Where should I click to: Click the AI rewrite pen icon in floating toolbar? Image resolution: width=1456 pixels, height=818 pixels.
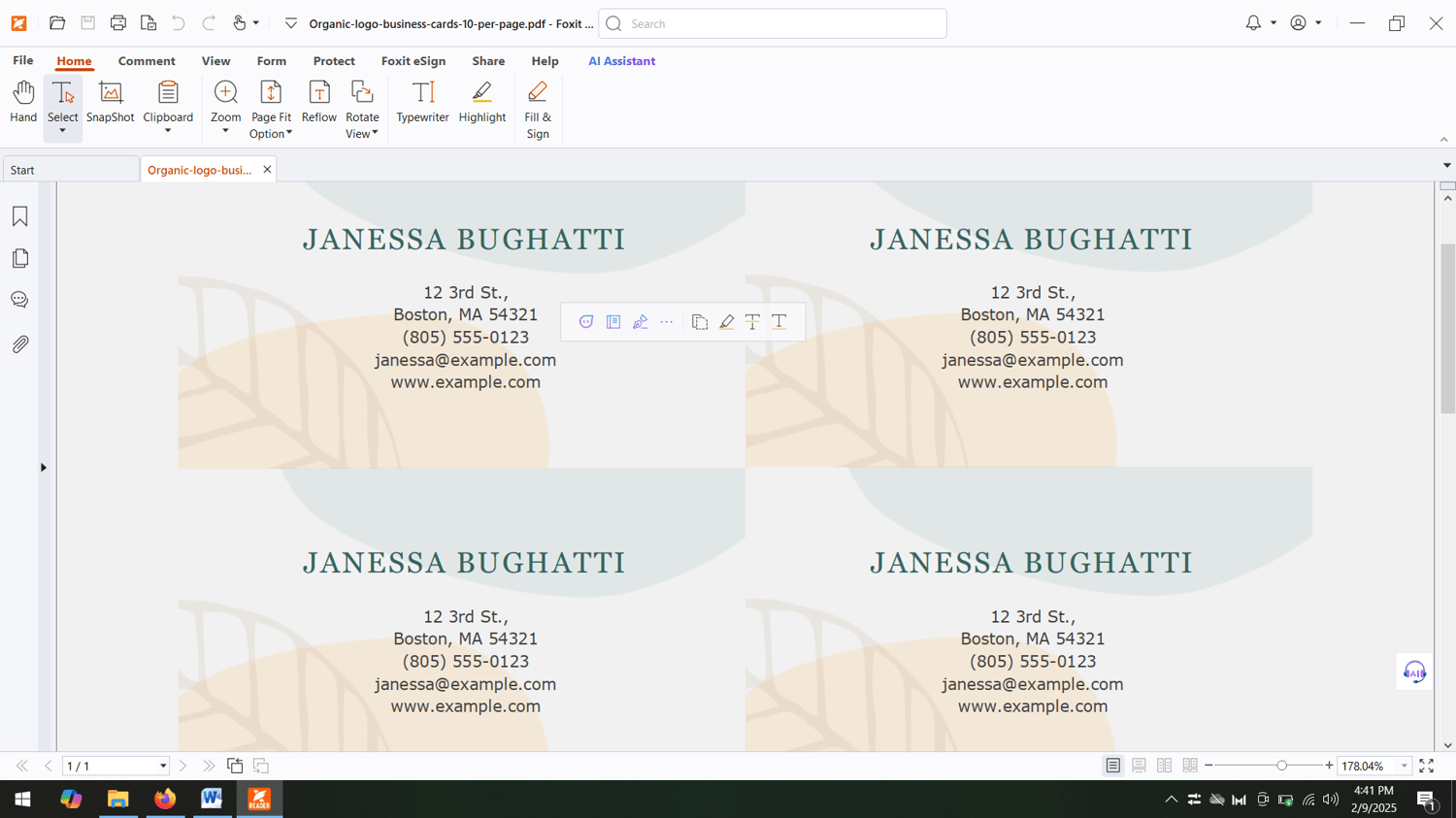click(641, 322)
